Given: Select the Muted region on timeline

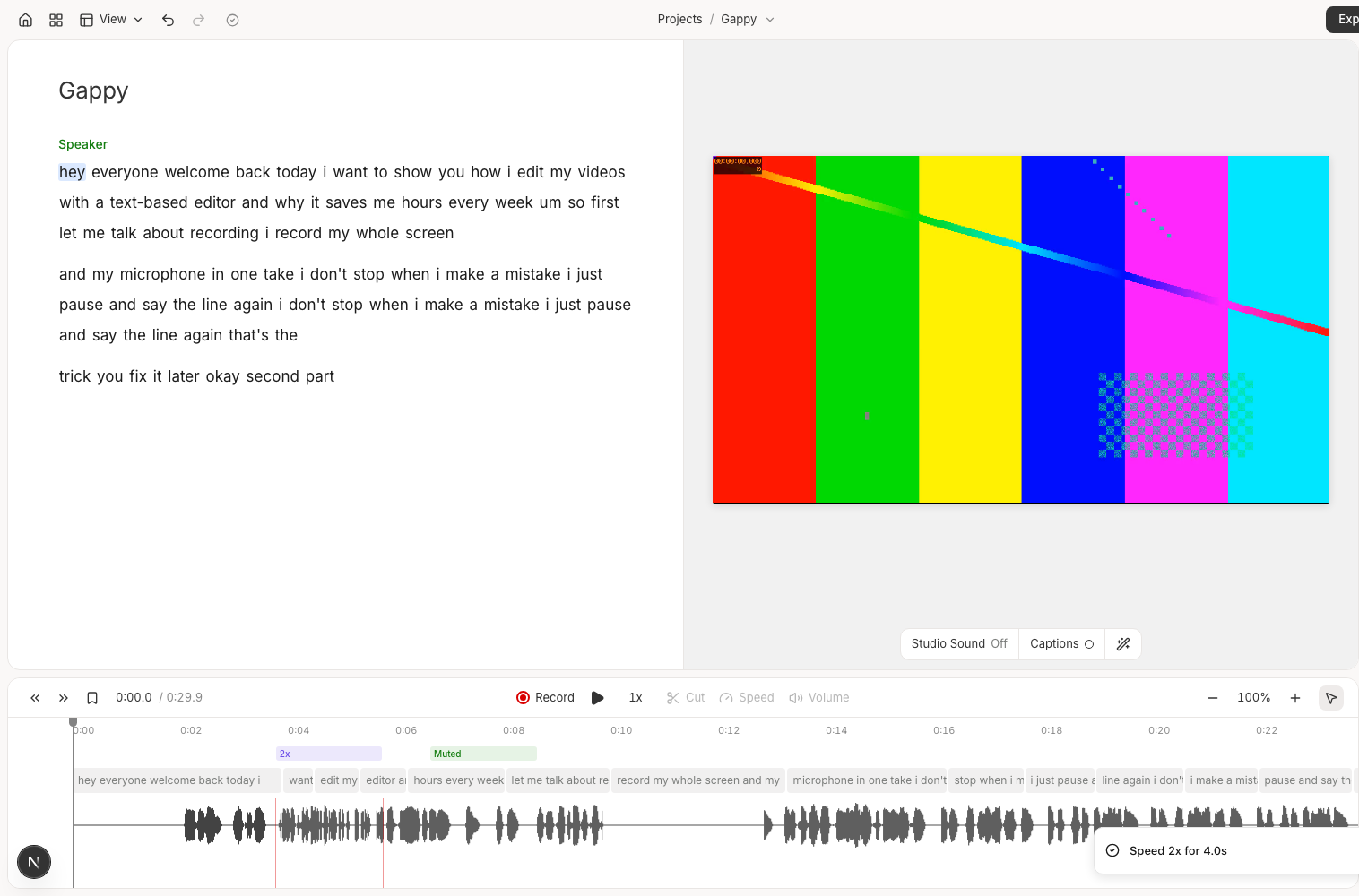Looking at the screenshot, I should (483, 754).
